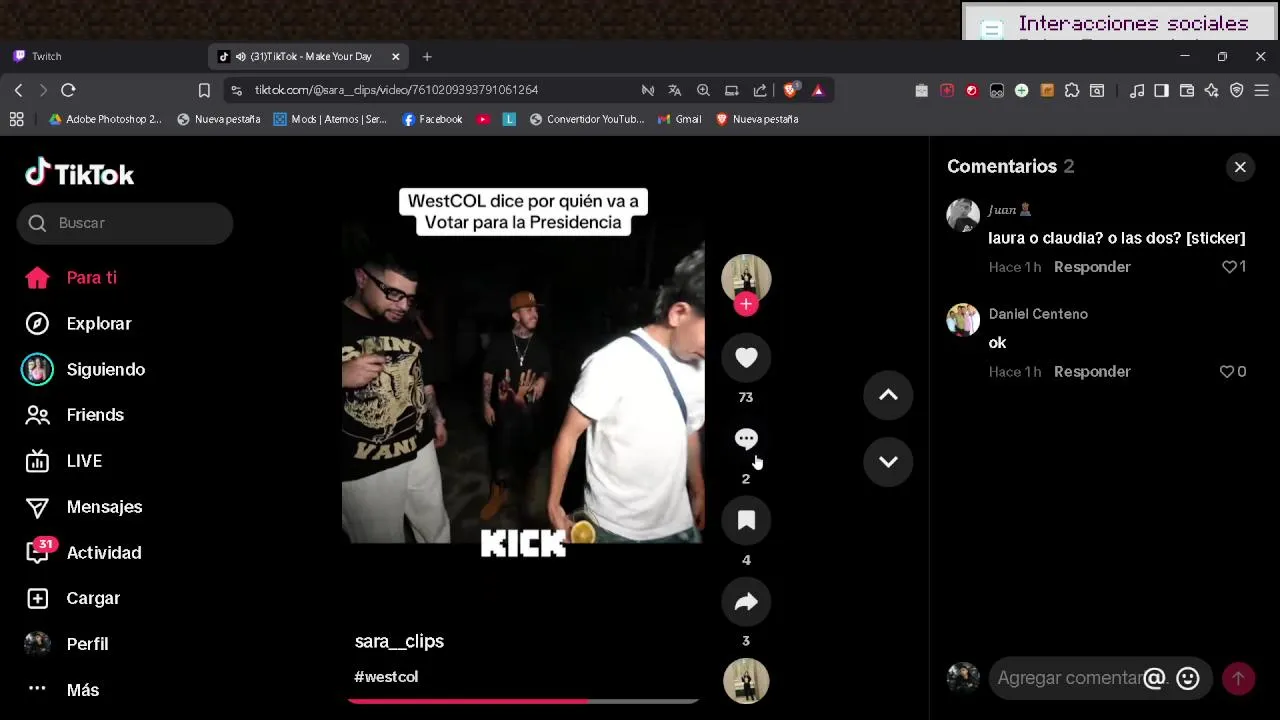Insert mention with @ icon
Screen dimensions: 1280x720
pos(1154,679)
